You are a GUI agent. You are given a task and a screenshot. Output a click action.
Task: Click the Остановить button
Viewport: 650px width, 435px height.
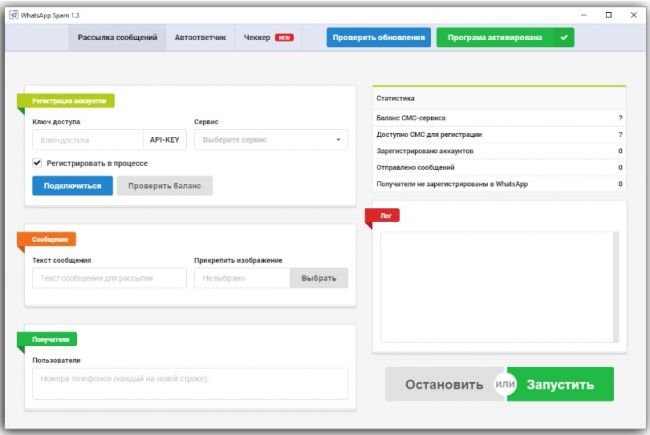444,384
